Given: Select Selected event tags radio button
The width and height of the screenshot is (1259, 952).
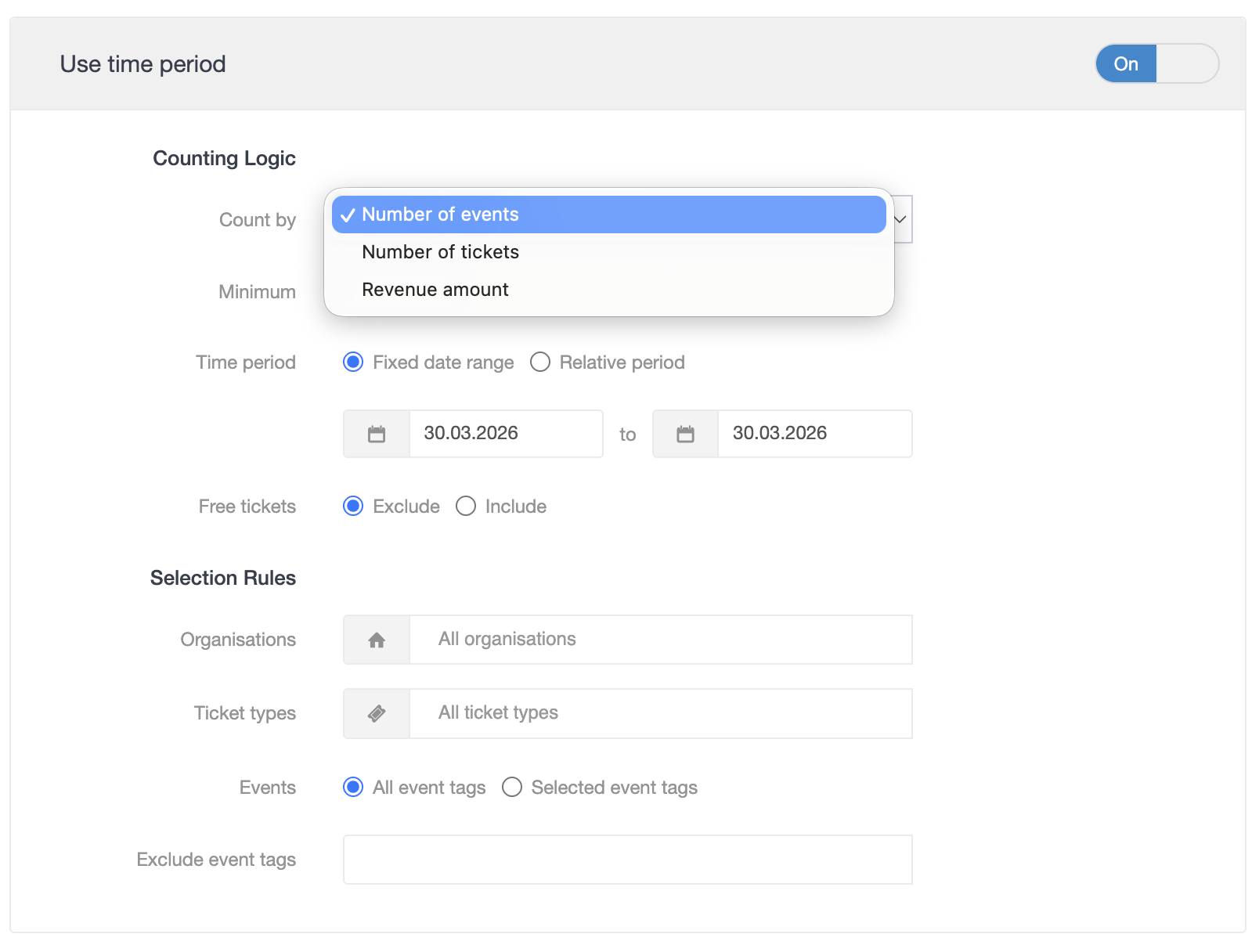Looking at the screenshot, I should pyautogui.click(x=512, y=788).
